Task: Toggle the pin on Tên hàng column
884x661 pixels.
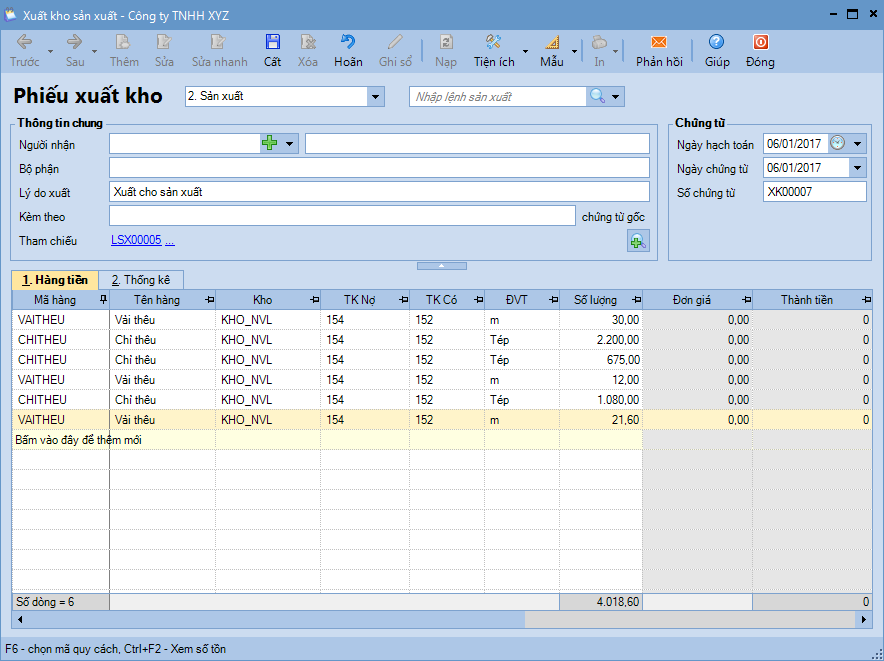Action: [208, 300]
